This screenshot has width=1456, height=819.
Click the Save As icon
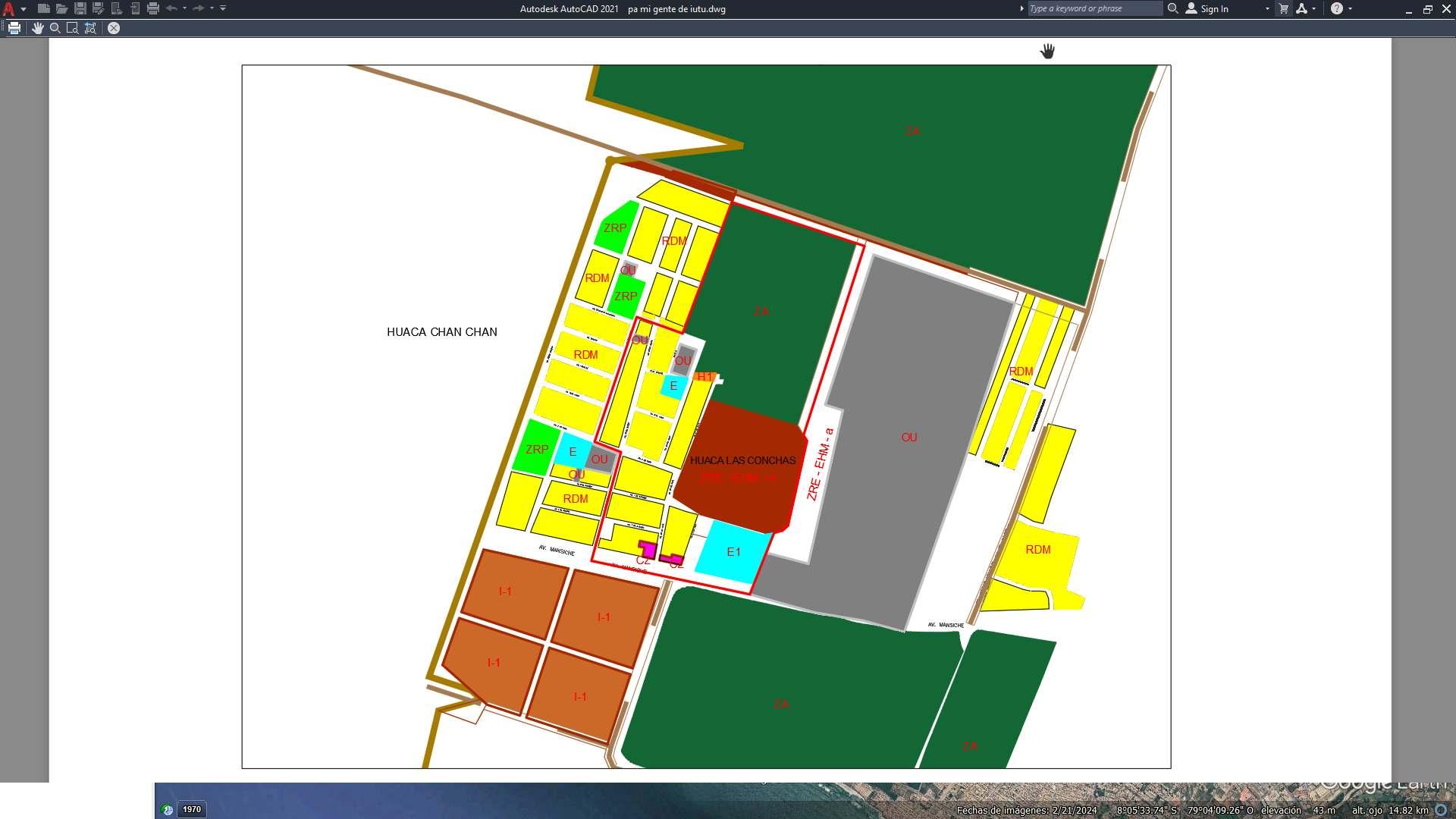pyautogui.click(x=98, y=8)
